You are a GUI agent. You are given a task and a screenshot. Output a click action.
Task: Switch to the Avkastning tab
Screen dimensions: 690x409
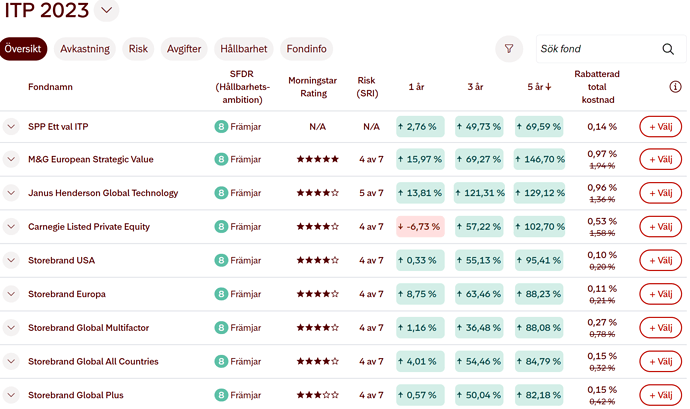pyautogui.click(x=85, y=48)
